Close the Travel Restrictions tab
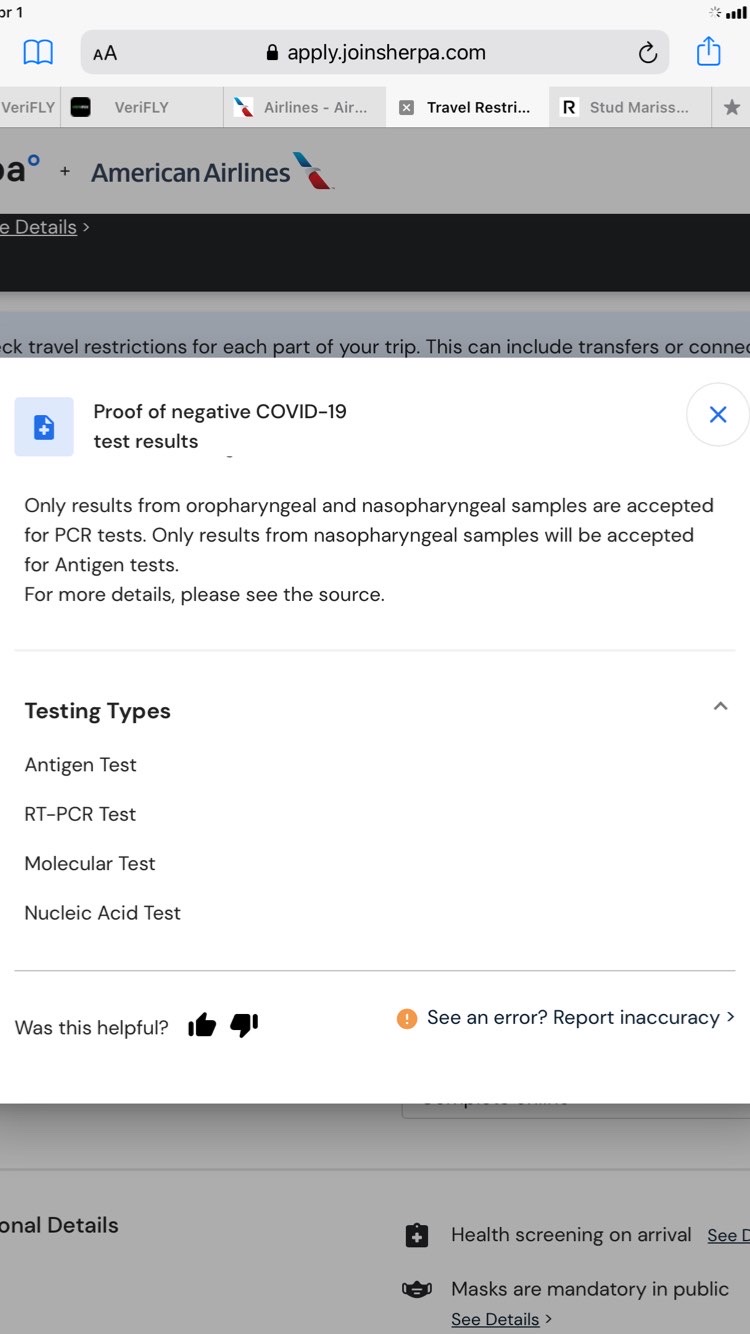Screen dimensions: 750x1334 pyautogui.click(x=406, y=108)
